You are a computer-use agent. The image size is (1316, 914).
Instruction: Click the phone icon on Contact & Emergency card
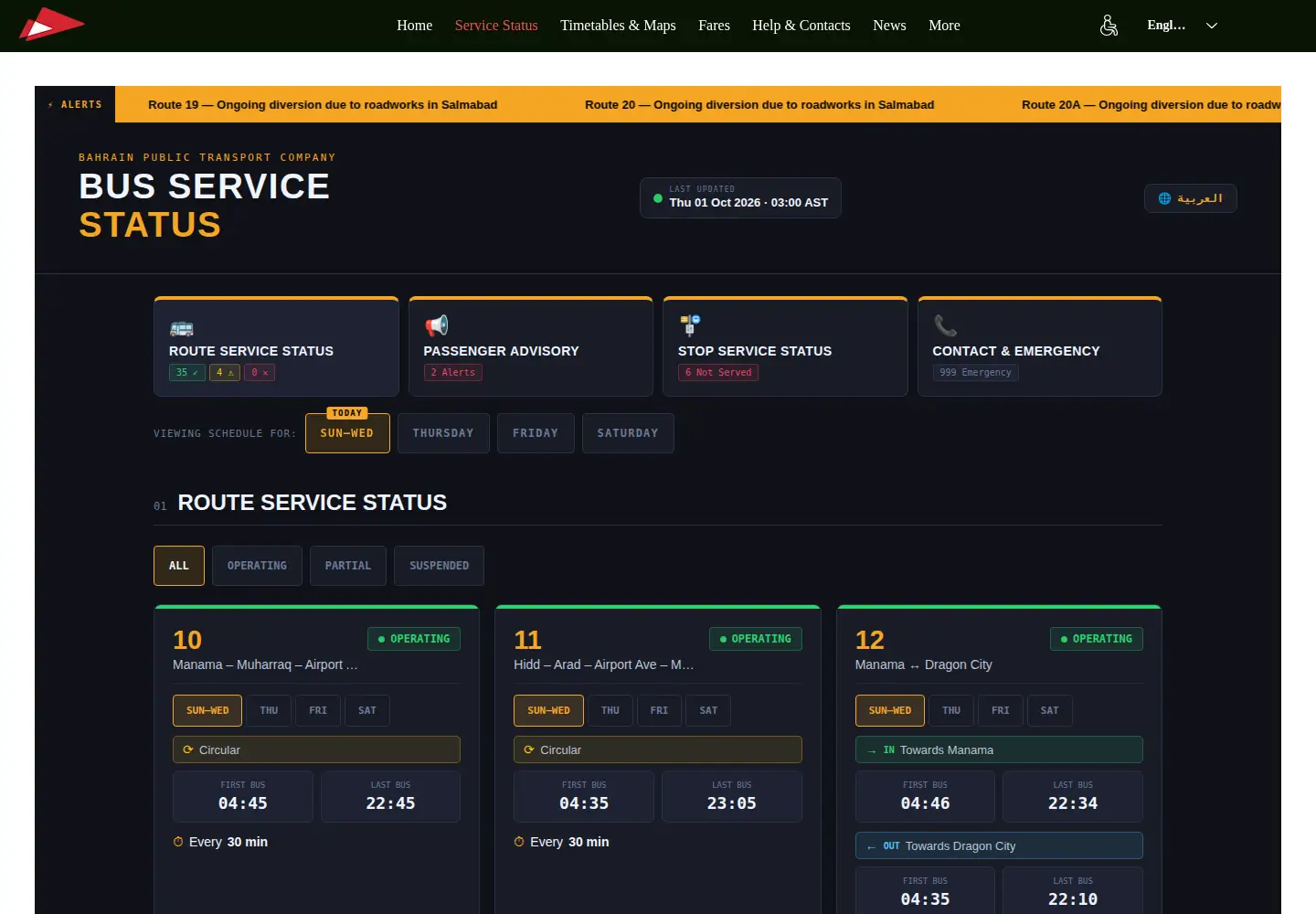(945, 325)
